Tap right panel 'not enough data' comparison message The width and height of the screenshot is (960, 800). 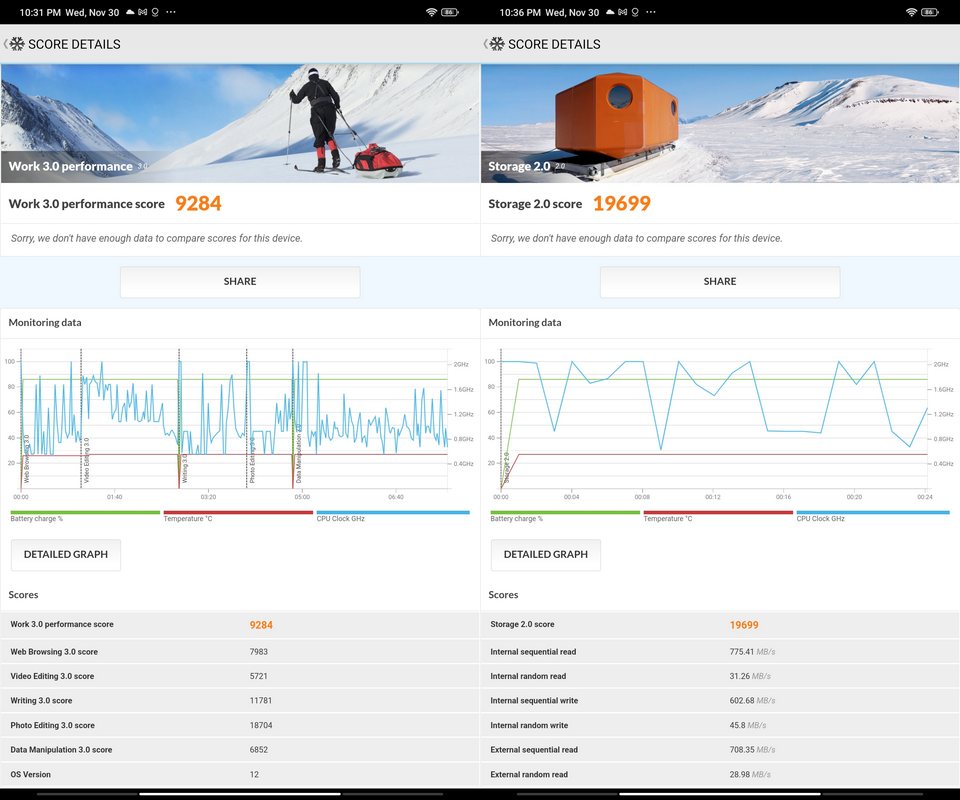pyautogui.click(x=637, y=238)
